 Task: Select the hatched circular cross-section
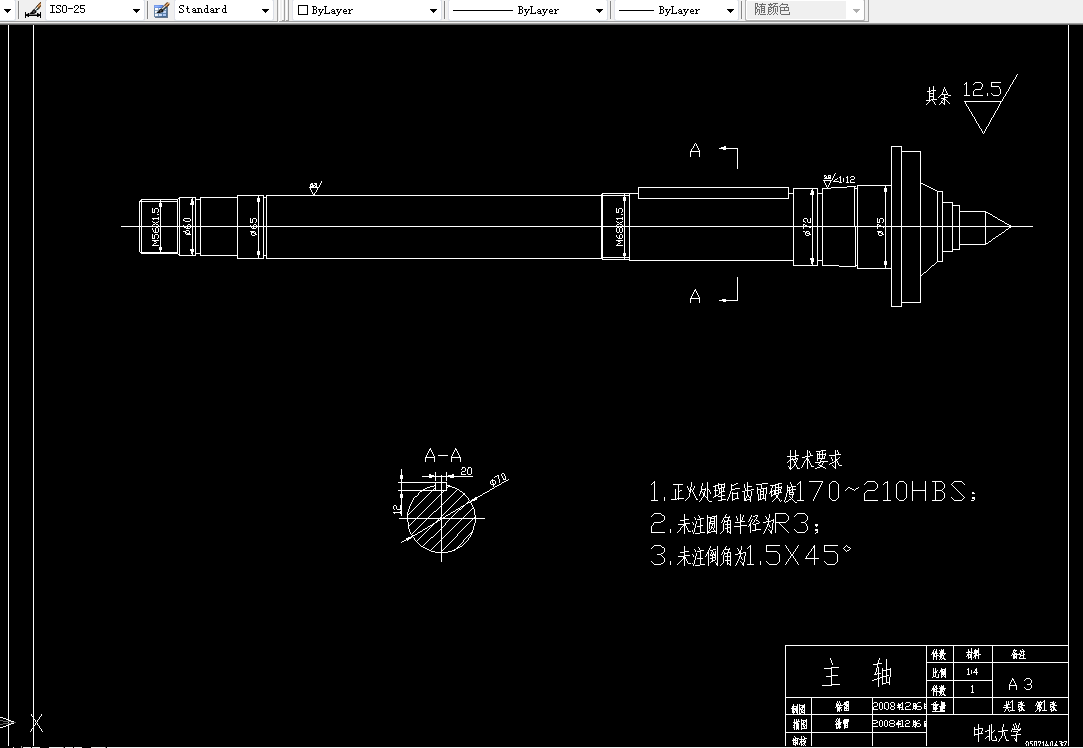coord(441,517)
